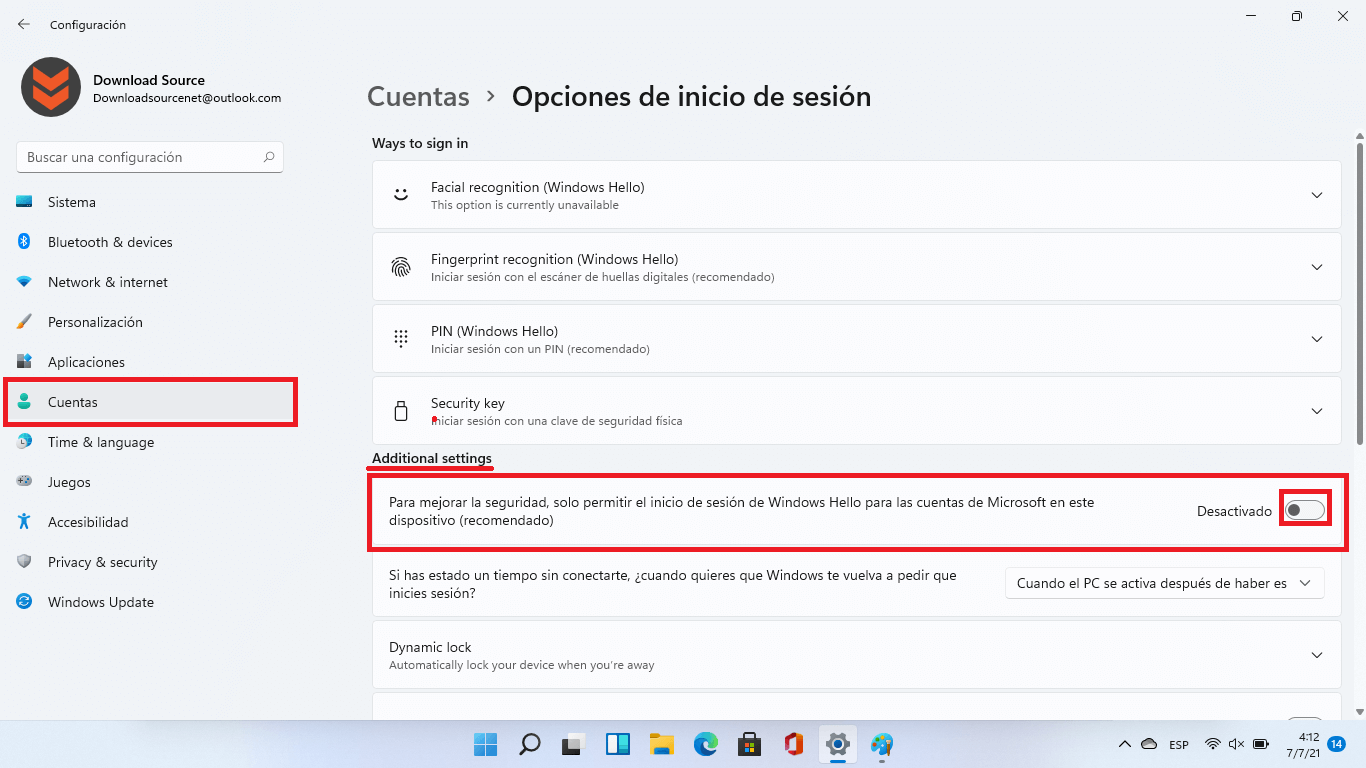1366x768 pixels.
Task: Click the Aplicaciones sidebar icon
Action: point(24,362)
